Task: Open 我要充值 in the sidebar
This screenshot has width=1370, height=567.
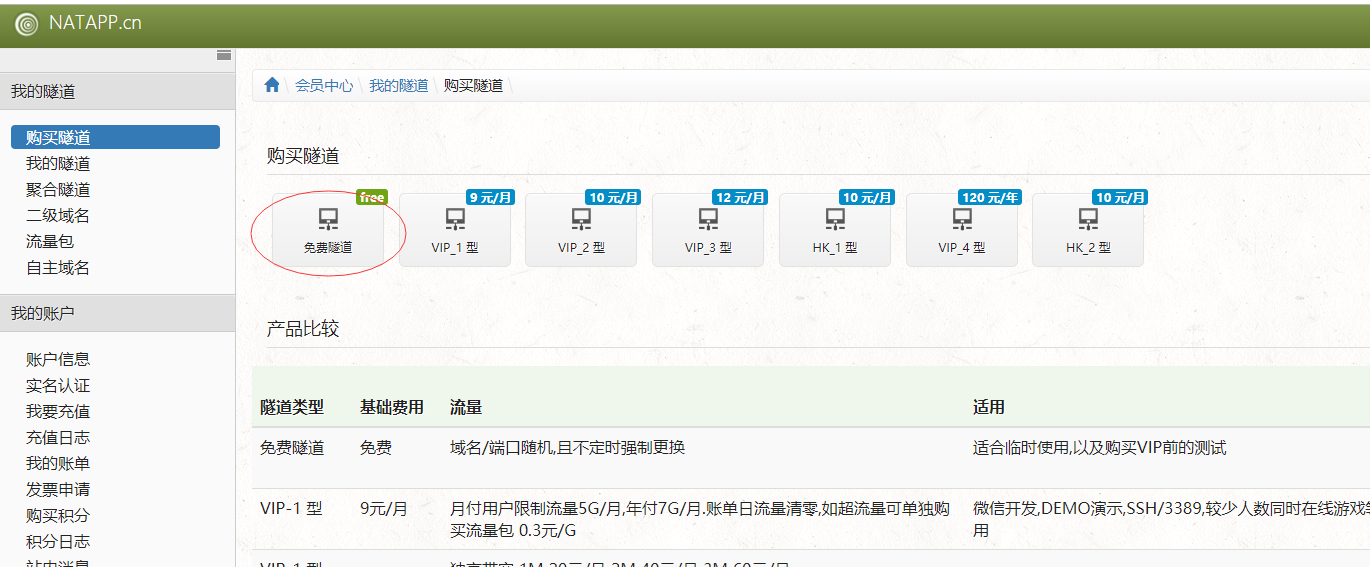Action: pos(58,411)
